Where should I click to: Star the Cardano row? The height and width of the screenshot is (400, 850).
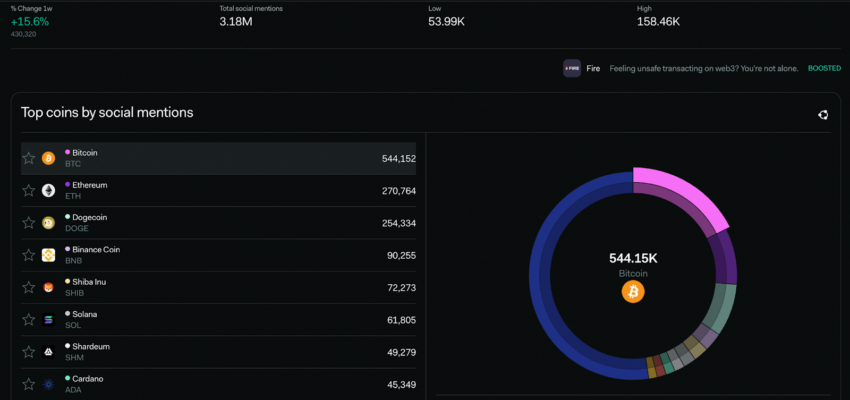tap(29, 384)
